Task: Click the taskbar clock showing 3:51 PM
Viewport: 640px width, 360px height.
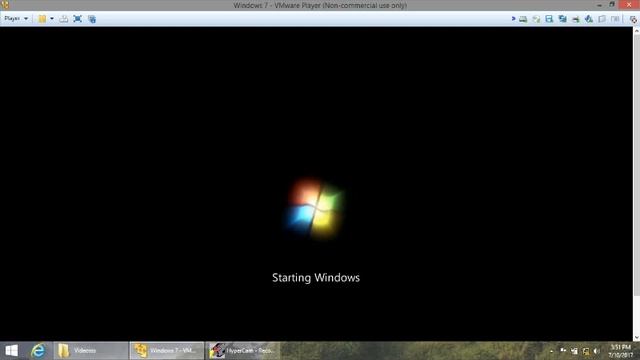Action: tap(621, 351)
